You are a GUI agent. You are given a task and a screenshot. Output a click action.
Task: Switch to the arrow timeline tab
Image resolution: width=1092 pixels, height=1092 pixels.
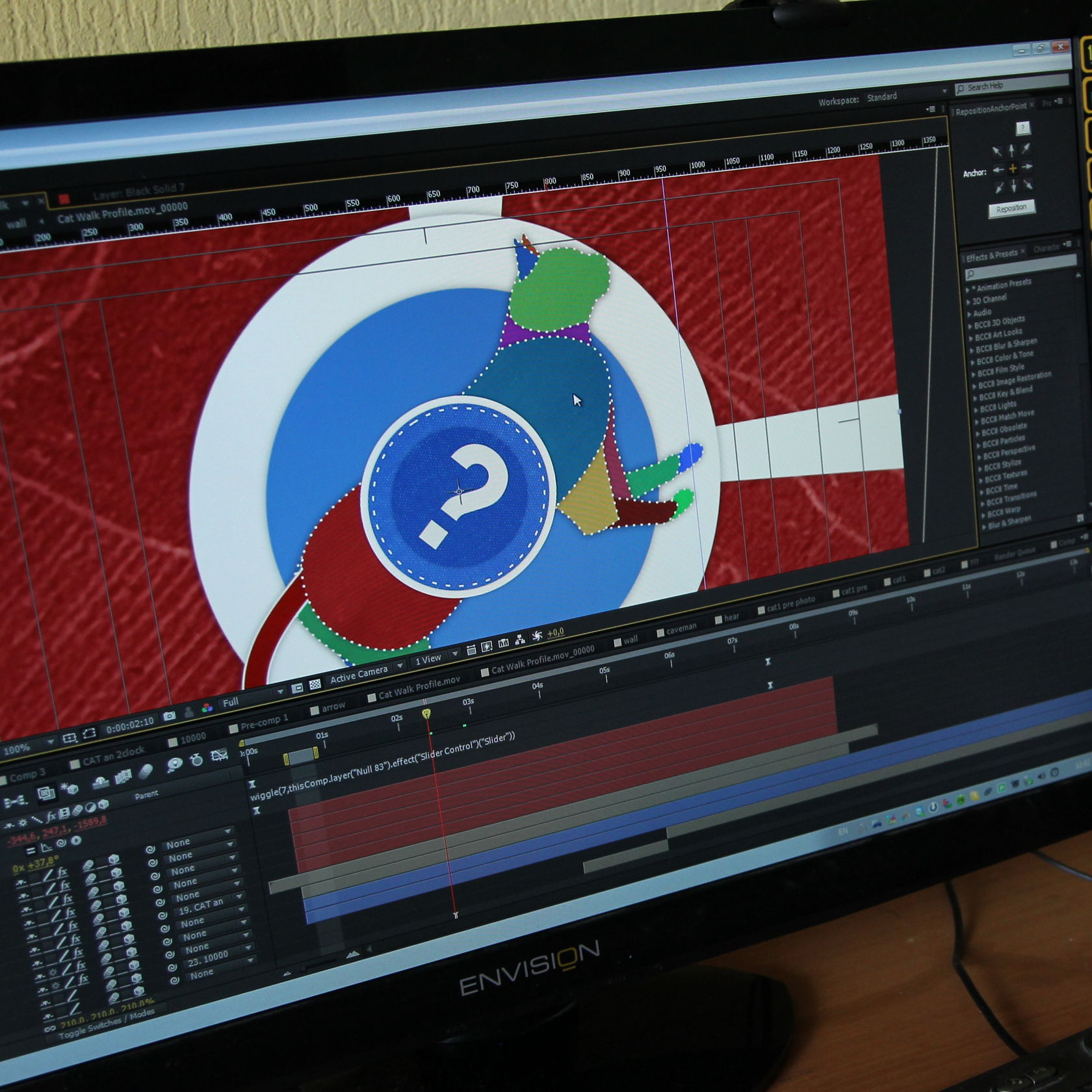[x=328, y=708]
